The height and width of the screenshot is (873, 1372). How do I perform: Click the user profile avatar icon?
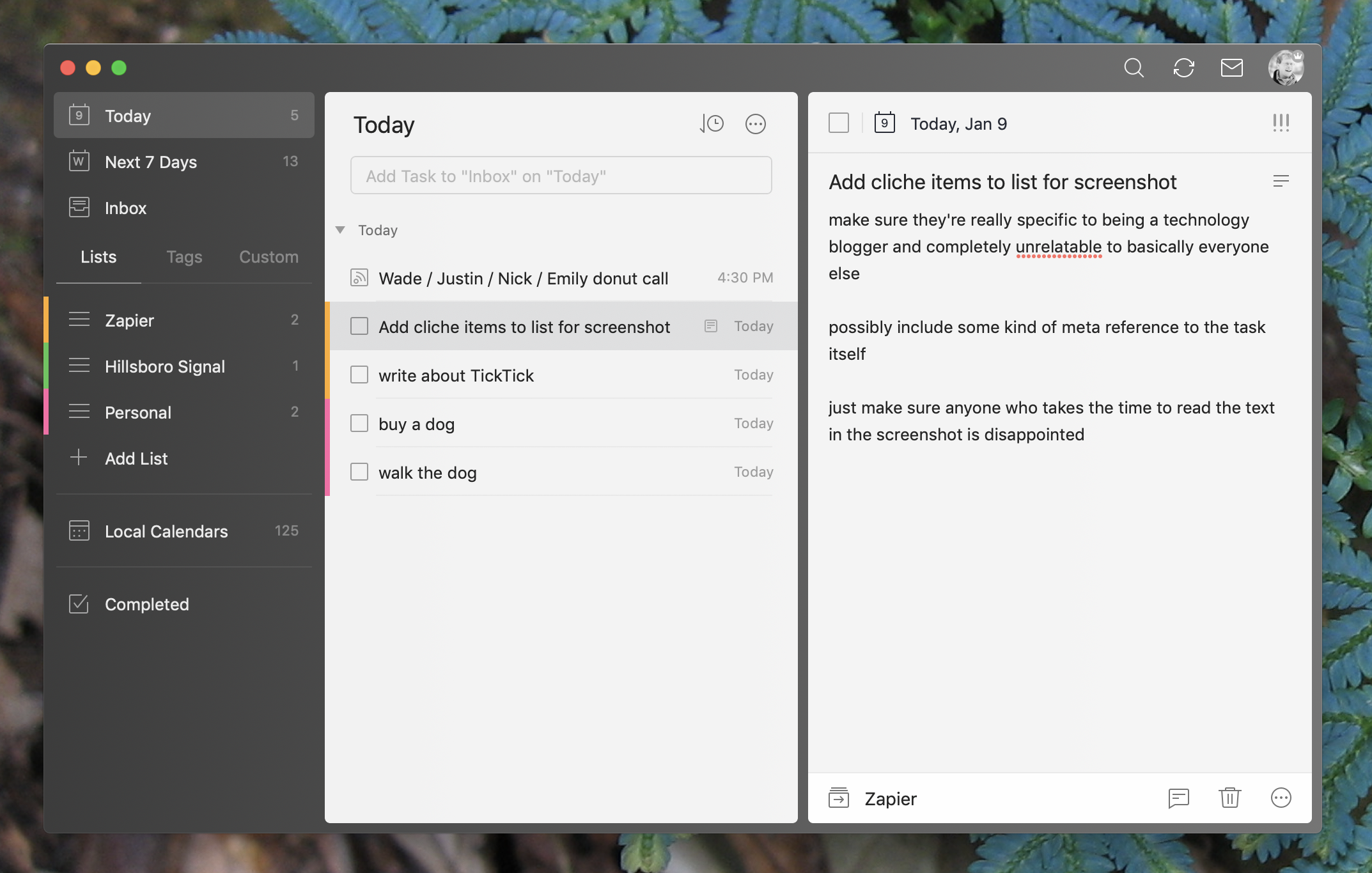pos(1285,67)
